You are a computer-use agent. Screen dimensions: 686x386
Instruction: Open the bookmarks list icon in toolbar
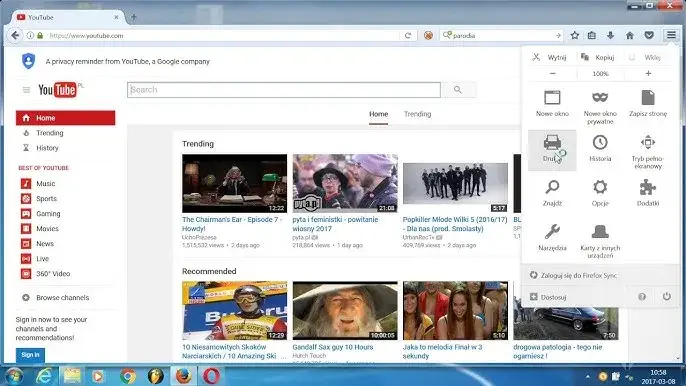click(x=592, y=35)
